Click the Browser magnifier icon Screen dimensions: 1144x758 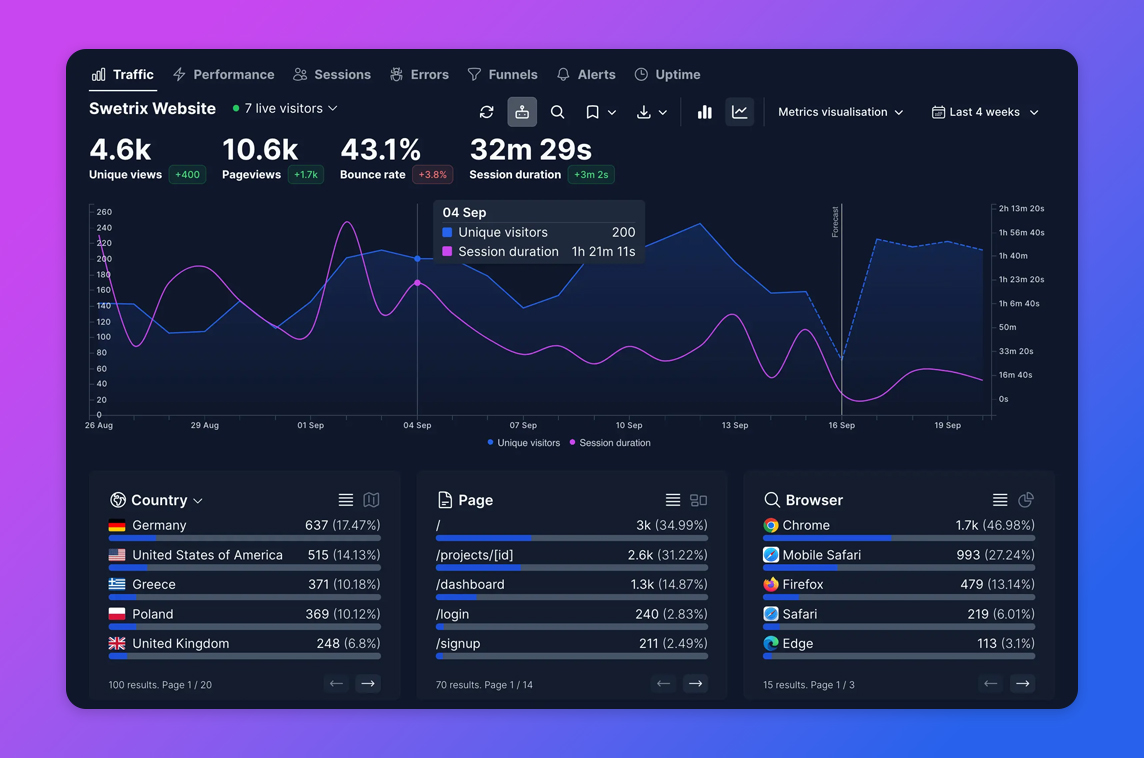(x=771, y=500)
